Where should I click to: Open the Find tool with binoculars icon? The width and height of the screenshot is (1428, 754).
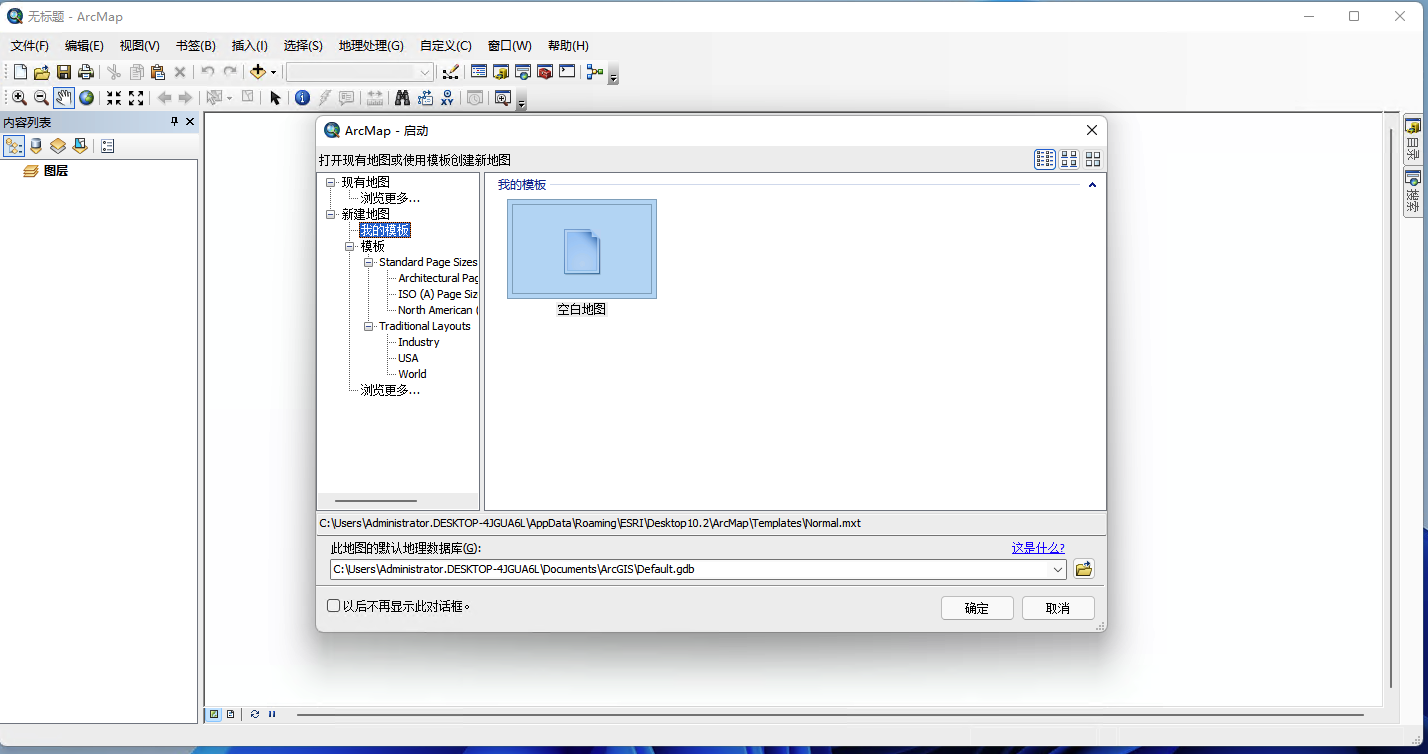pos(402,97)
